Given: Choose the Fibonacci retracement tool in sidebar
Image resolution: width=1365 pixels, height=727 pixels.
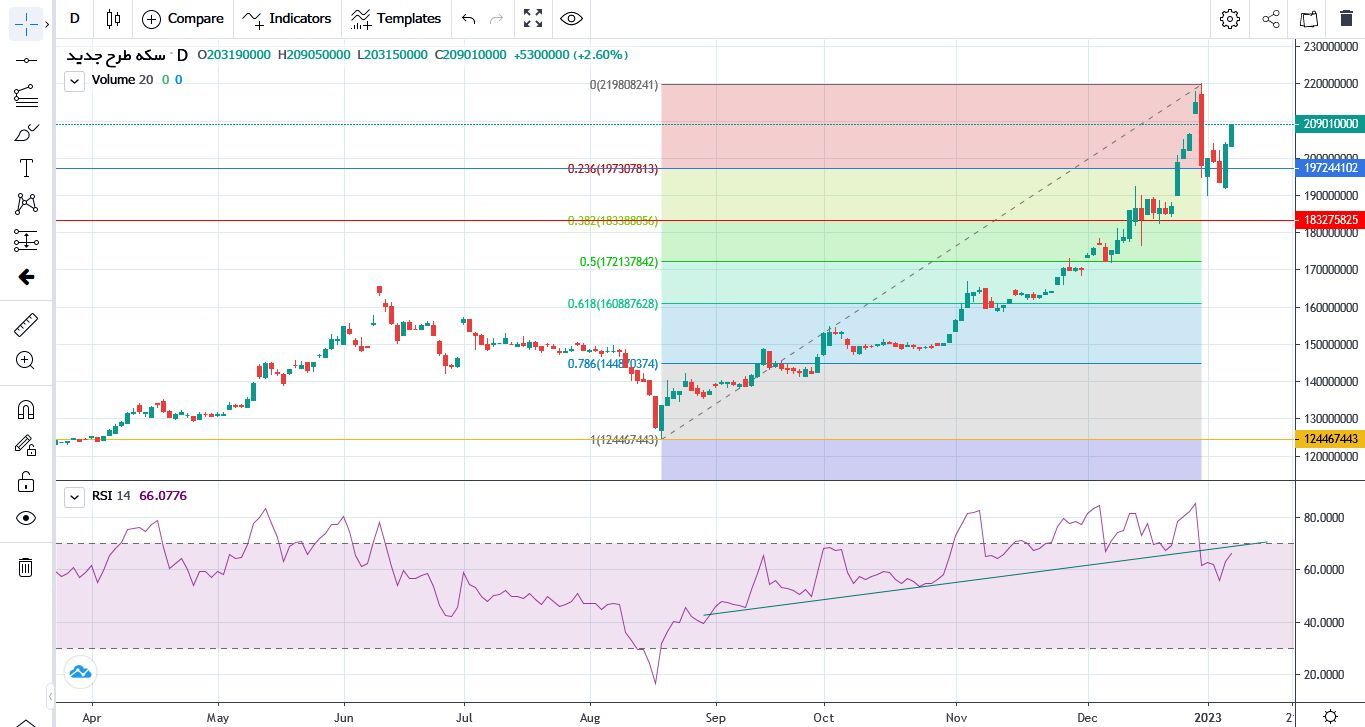Looking at the screenshot, I should 25,96.
